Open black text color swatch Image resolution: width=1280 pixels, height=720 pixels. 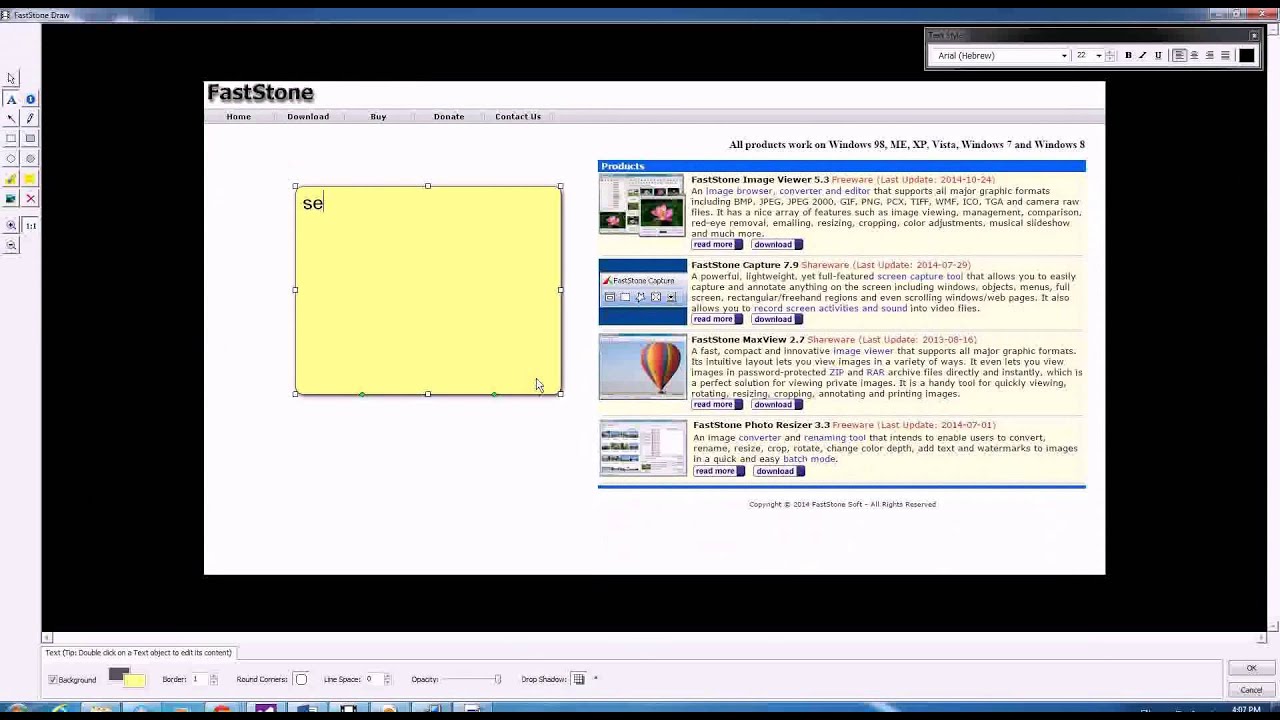[x=1246, y=56]
